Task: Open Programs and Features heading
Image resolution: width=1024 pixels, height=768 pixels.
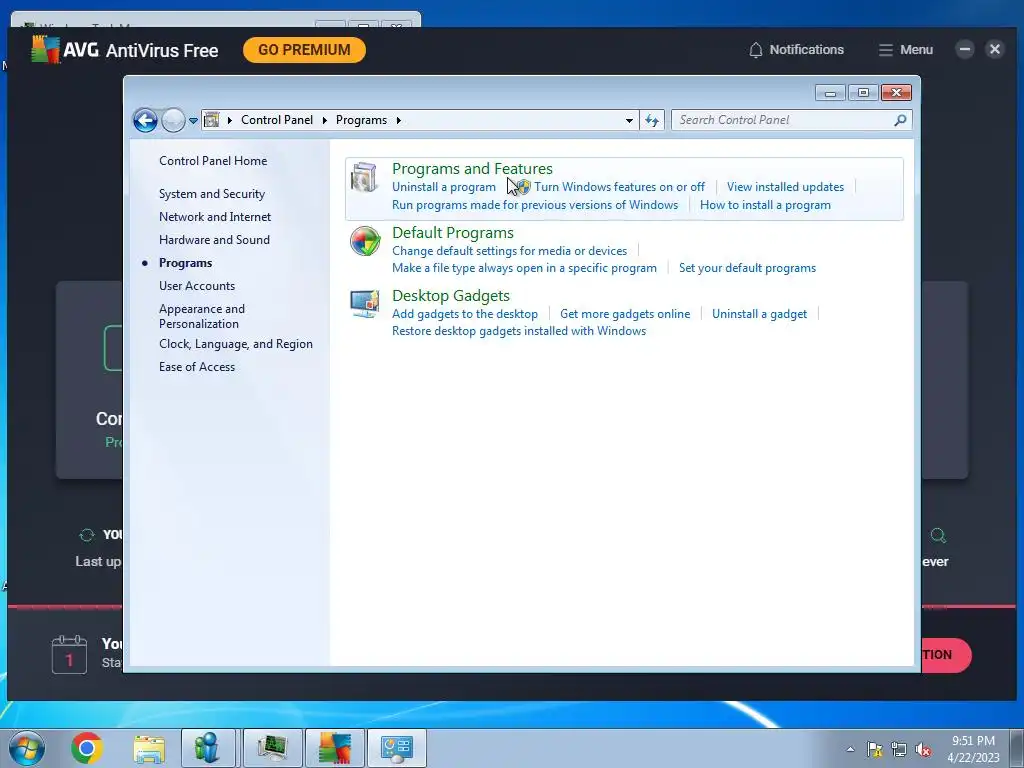Action: (472, 168)
